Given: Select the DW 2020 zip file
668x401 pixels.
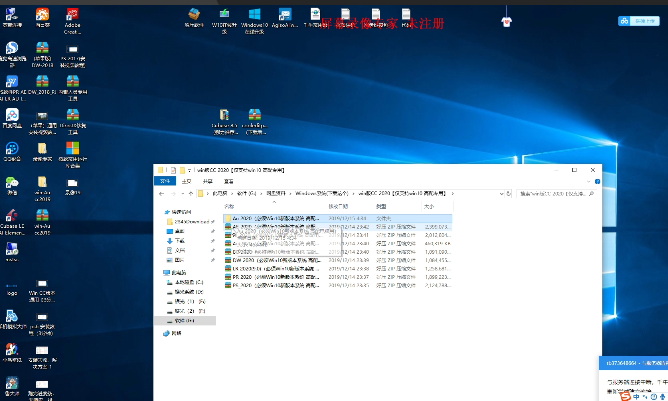Looking at the screenshot, I should (x=337, y=260).
